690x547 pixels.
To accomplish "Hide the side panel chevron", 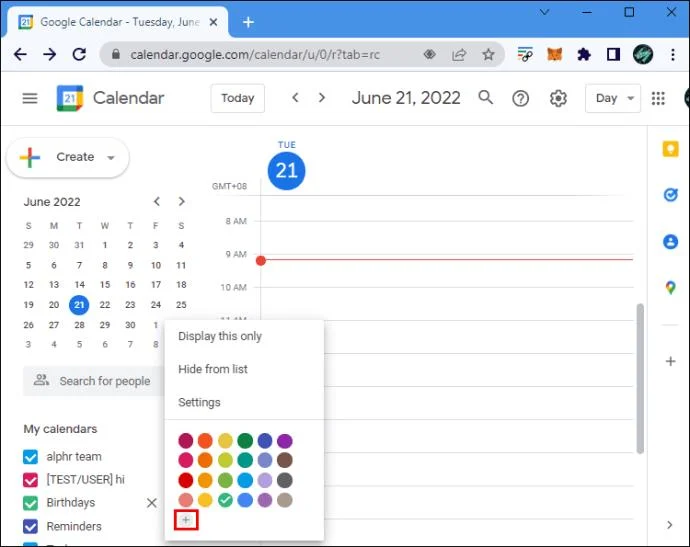I will point(669,525).
